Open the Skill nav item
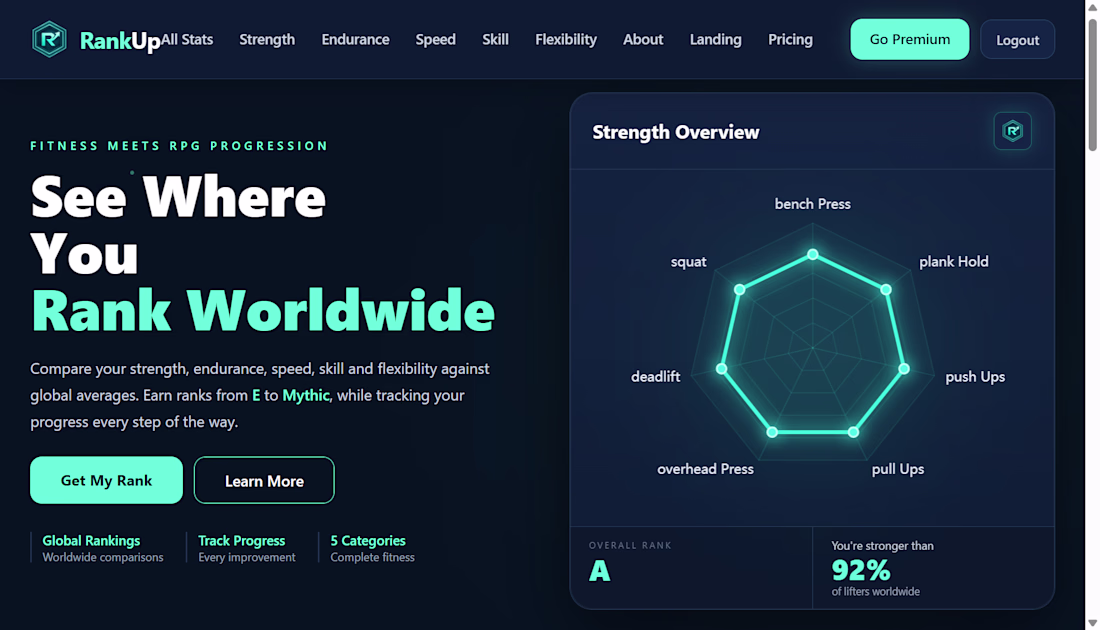1100x630 pixels. (x=495, y=39)
